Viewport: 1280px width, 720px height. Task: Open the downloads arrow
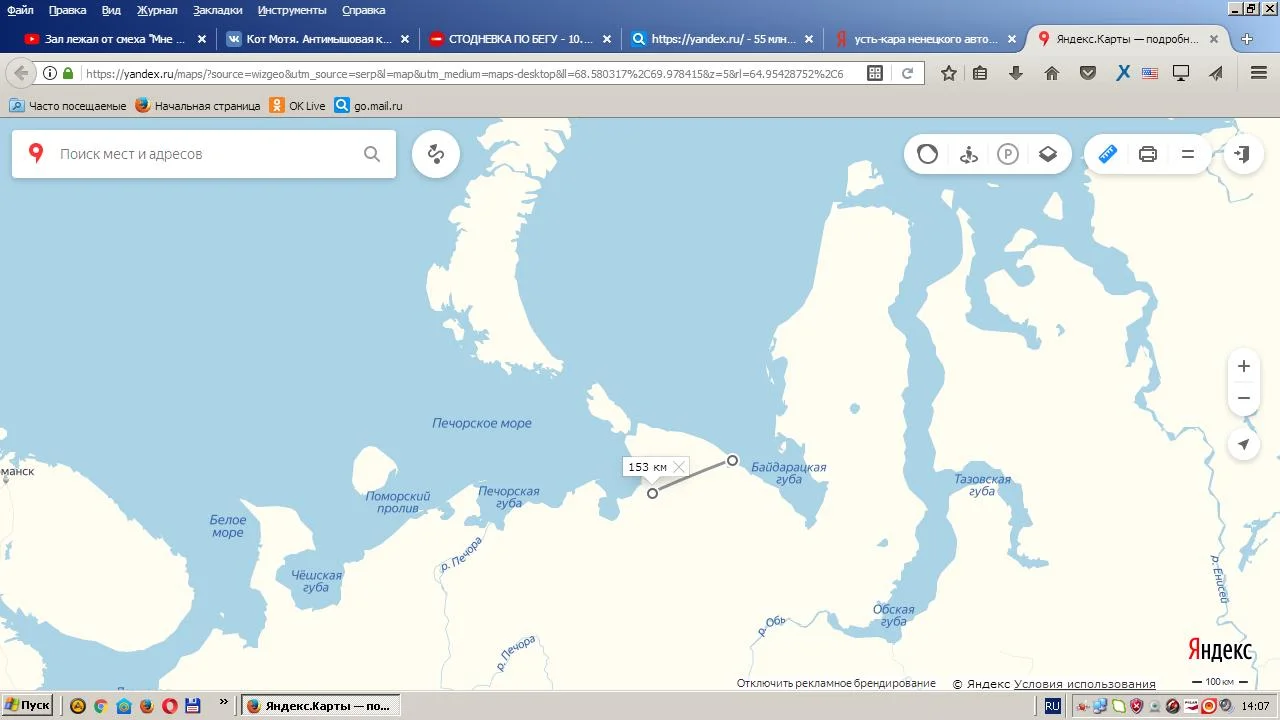click(x=1016, y=73)
